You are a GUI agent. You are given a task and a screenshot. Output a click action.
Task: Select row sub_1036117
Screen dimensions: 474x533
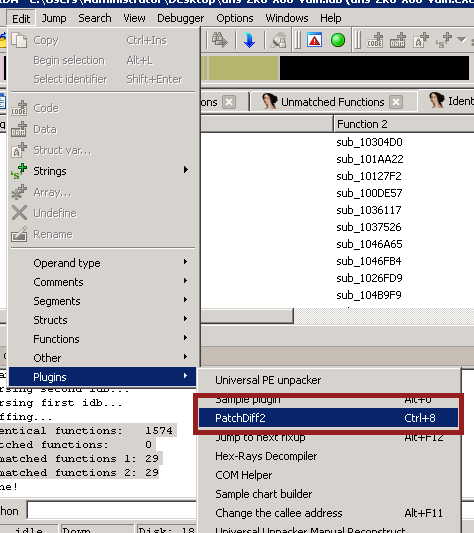coord(369,210)
